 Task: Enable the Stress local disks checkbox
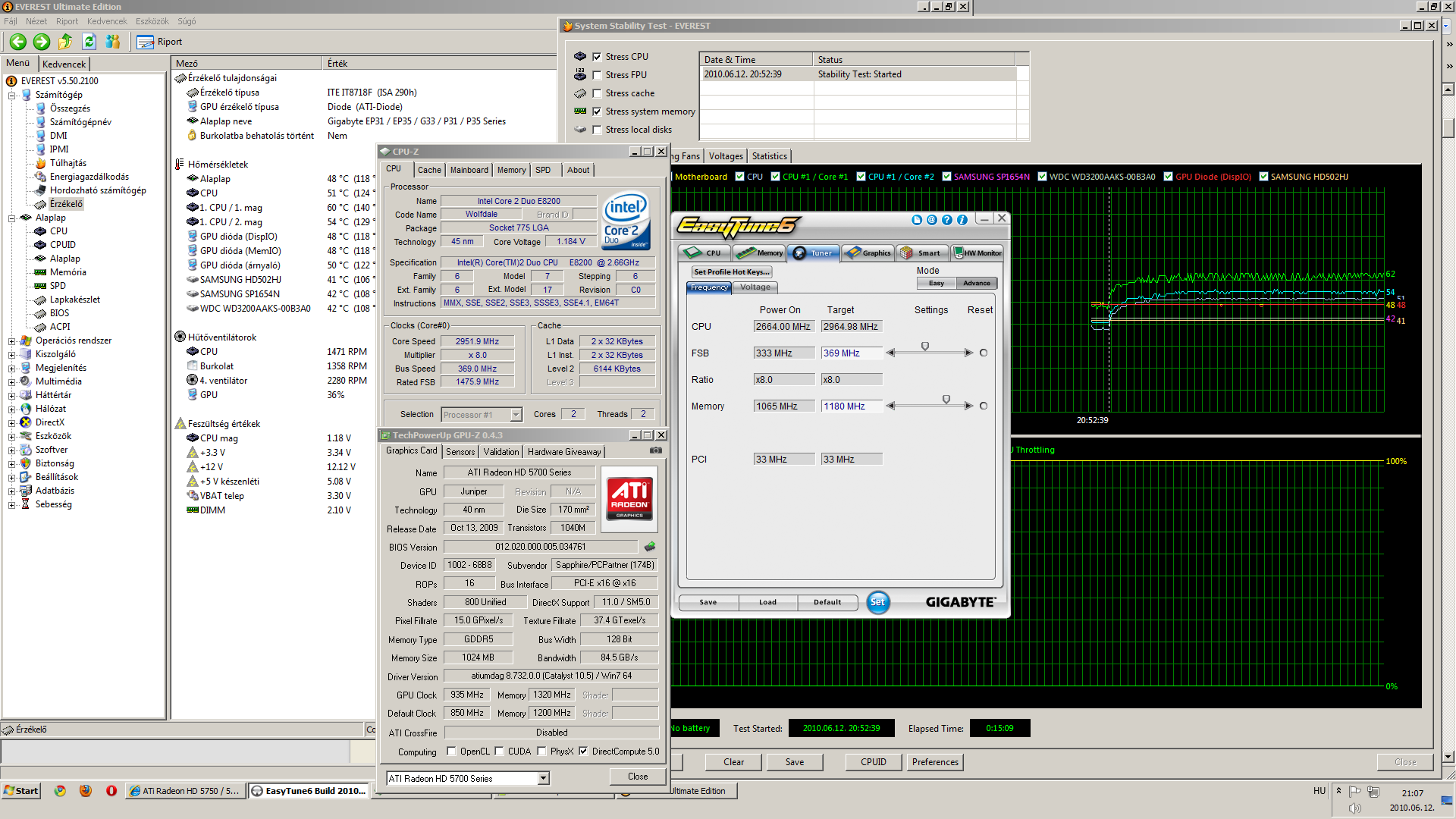point(597,130)
